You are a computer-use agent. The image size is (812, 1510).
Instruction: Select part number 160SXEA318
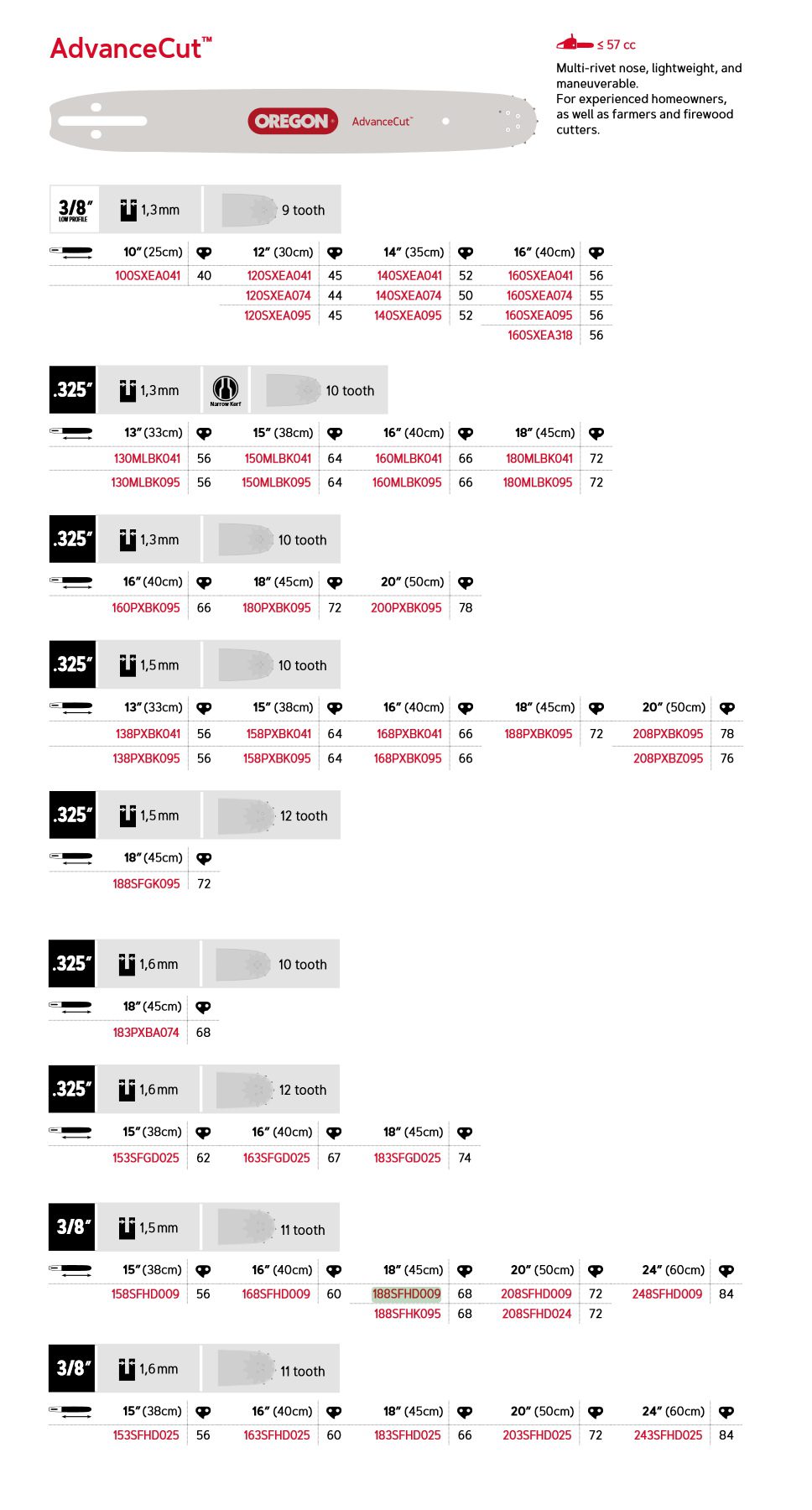coord(540,335)
